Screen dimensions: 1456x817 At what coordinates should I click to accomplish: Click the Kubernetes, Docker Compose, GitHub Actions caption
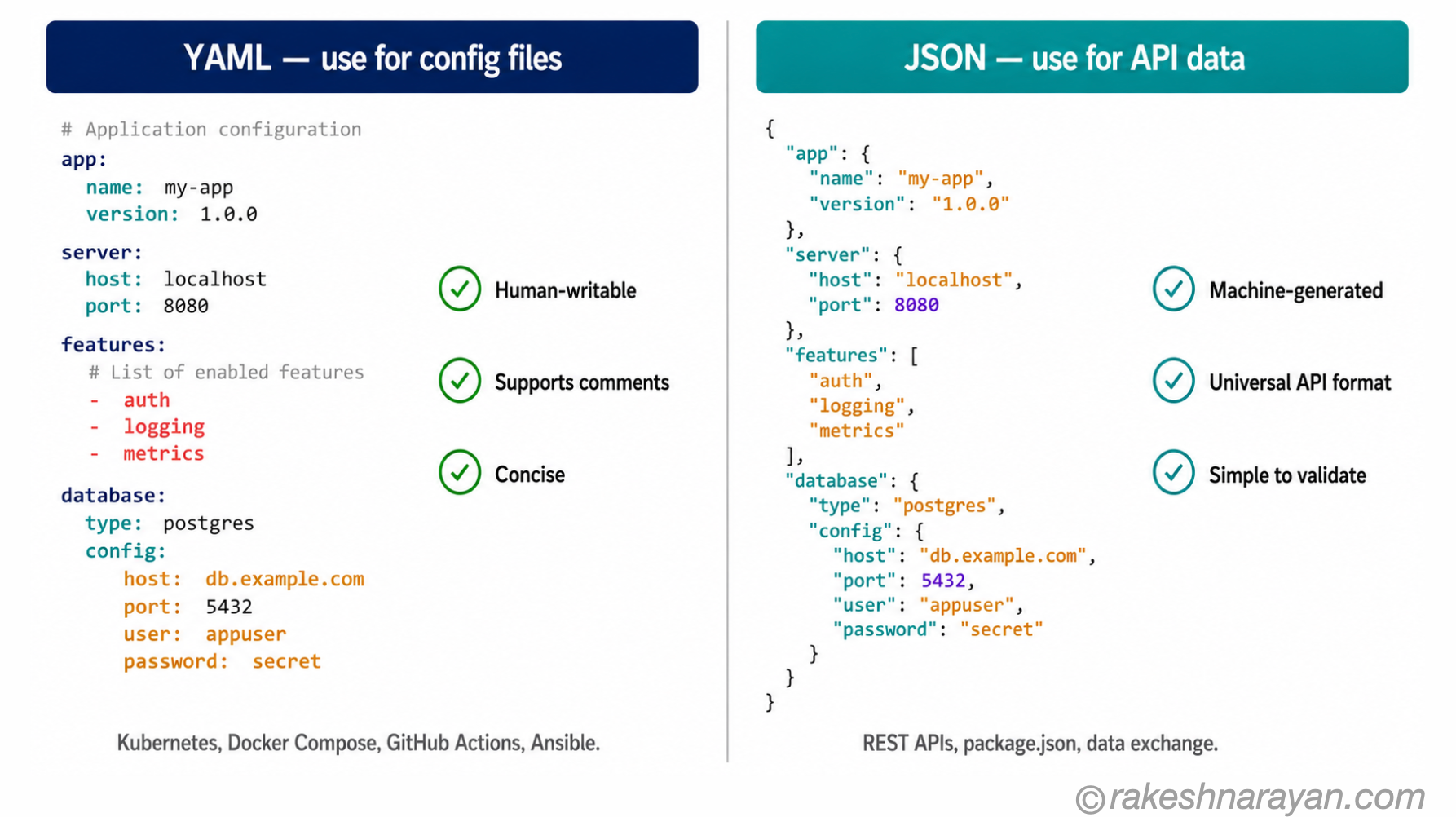pyautogui.click(x=359, y=743)
